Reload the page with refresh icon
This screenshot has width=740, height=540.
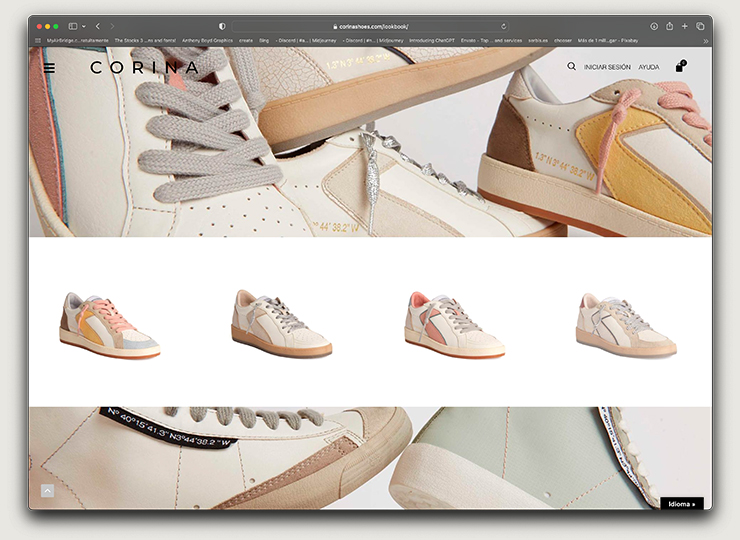point(504,26)
